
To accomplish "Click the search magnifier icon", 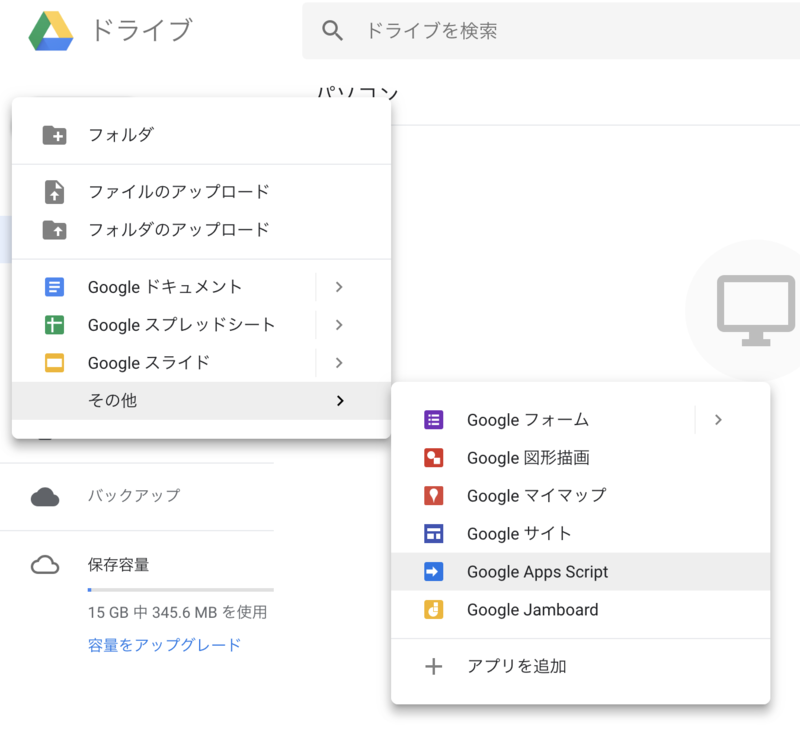I will (333, 31).
